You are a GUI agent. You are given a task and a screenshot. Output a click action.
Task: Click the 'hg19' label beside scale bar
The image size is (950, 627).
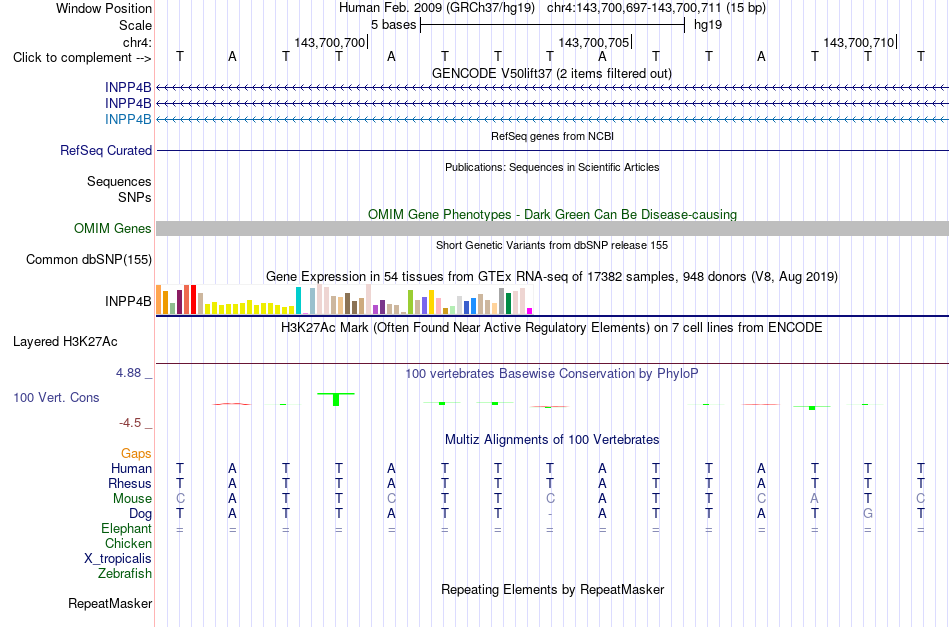point(708,25)
